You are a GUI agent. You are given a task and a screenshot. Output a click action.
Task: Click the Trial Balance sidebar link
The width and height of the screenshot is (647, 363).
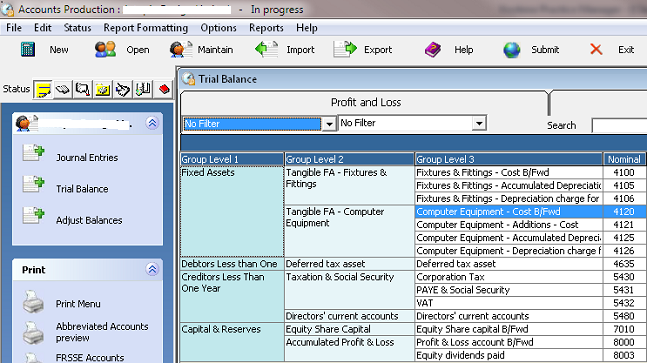pos(82,189)
